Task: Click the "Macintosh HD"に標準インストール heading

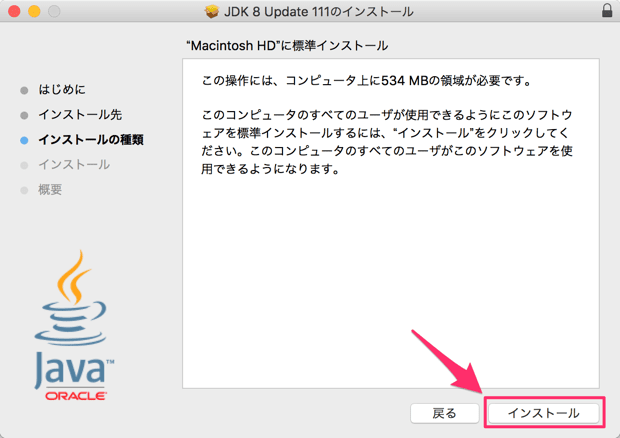Action: [x=287, y=46]
